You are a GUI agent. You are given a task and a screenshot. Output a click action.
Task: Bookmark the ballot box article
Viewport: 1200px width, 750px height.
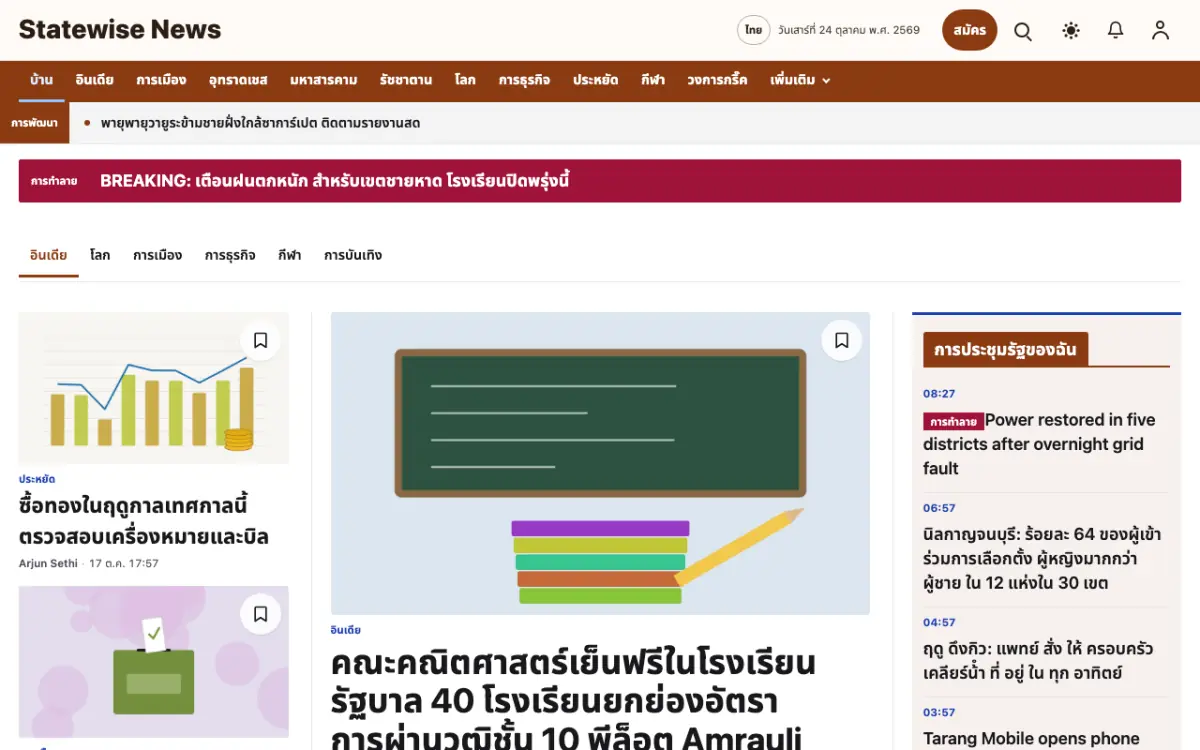[x=260, y=614]
